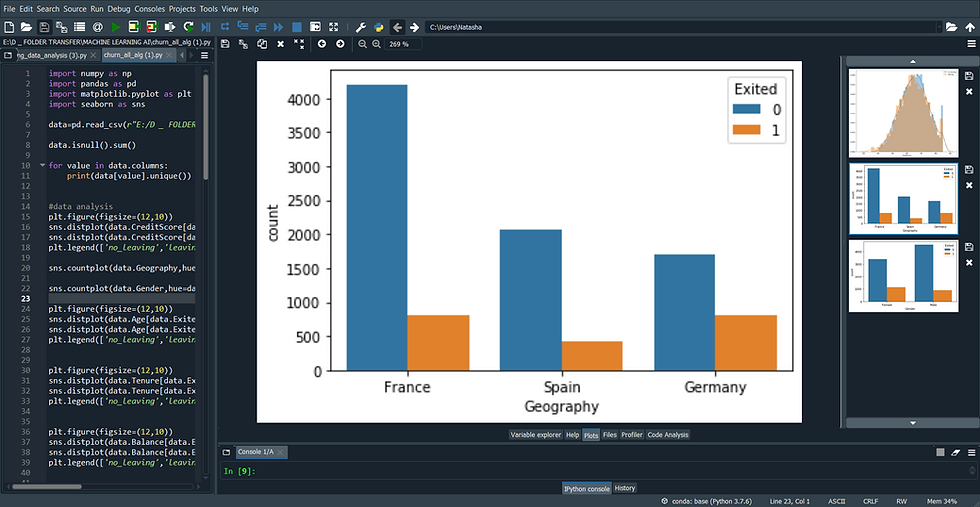Interrupt kernel with console stop square
980x507 pixels.
point(941,452)
